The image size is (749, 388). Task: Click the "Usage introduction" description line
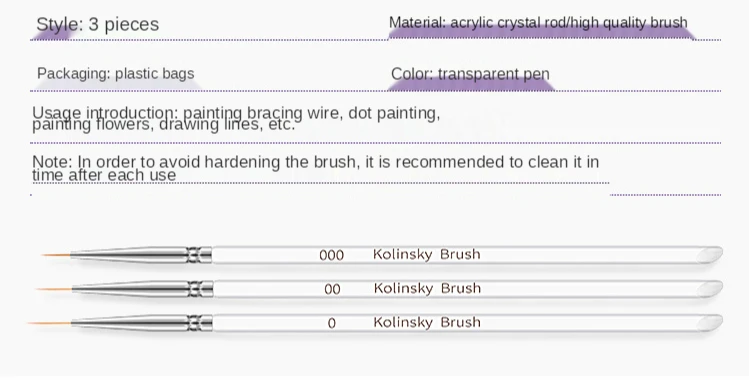(236, 119)
